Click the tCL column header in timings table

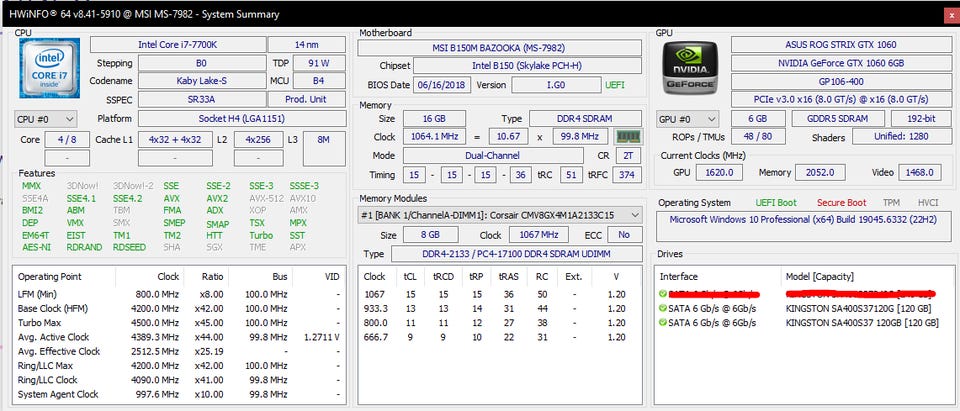(410, 277)
